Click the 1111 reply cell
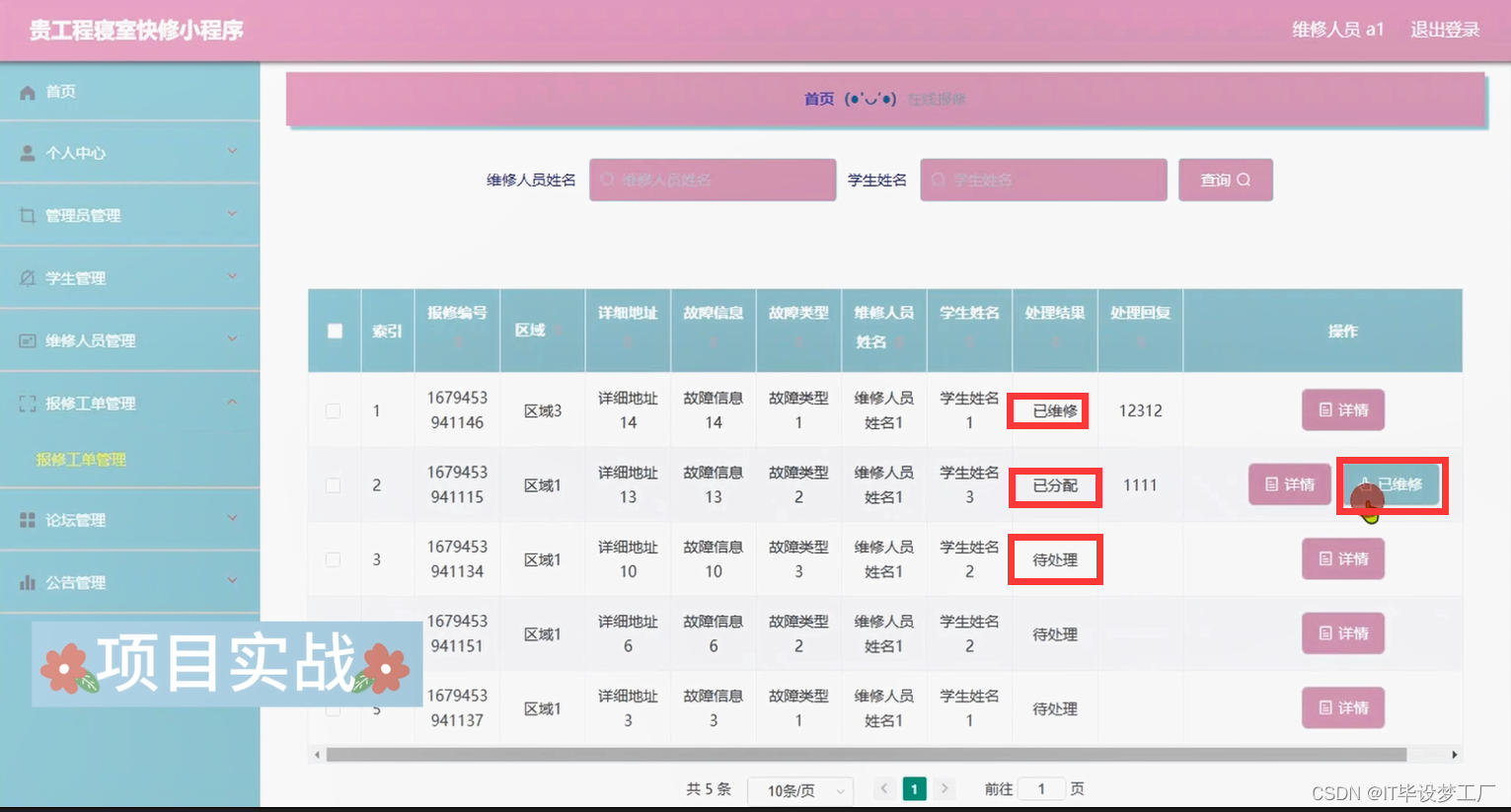The height and width of the screenshot is (812, 1511). tap(1140, 485)
